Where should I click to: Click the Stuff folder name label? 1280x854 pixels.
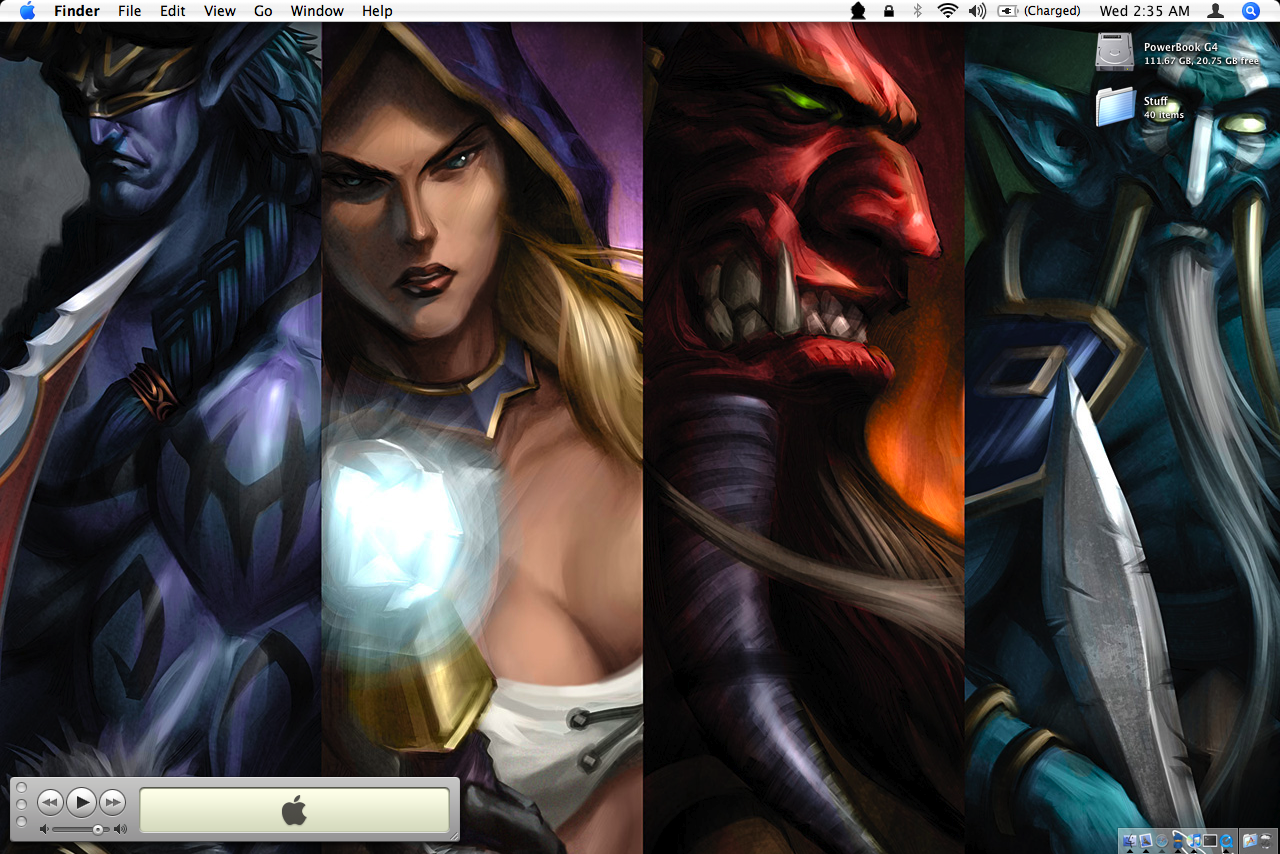pyautogui.click(x=1156, y=101)
